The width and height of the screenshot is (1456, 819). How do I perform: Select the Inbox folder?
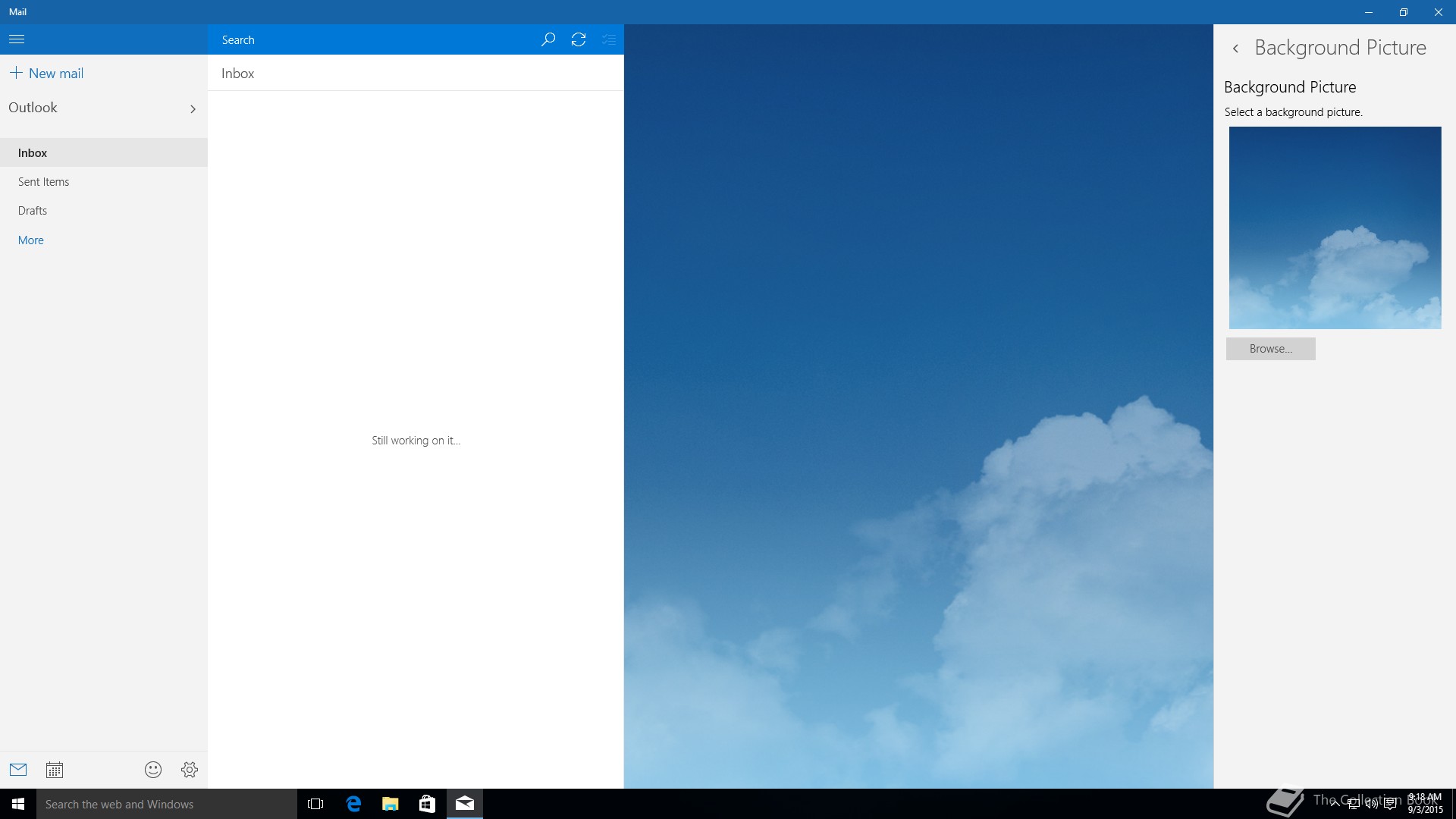pos(33,153)
